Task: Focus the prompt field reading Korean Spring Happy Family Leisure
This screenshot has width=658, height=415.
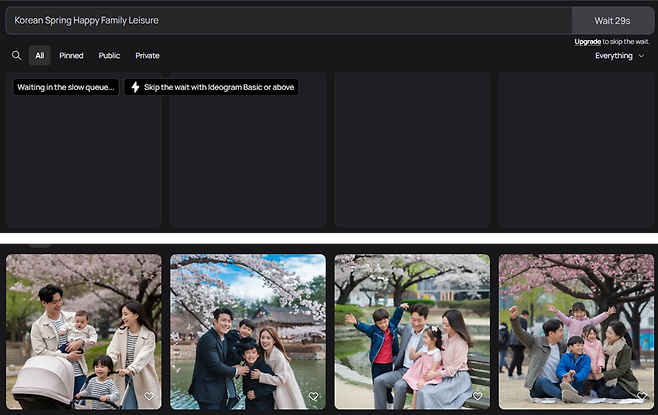Action: (x=289, y=21)
